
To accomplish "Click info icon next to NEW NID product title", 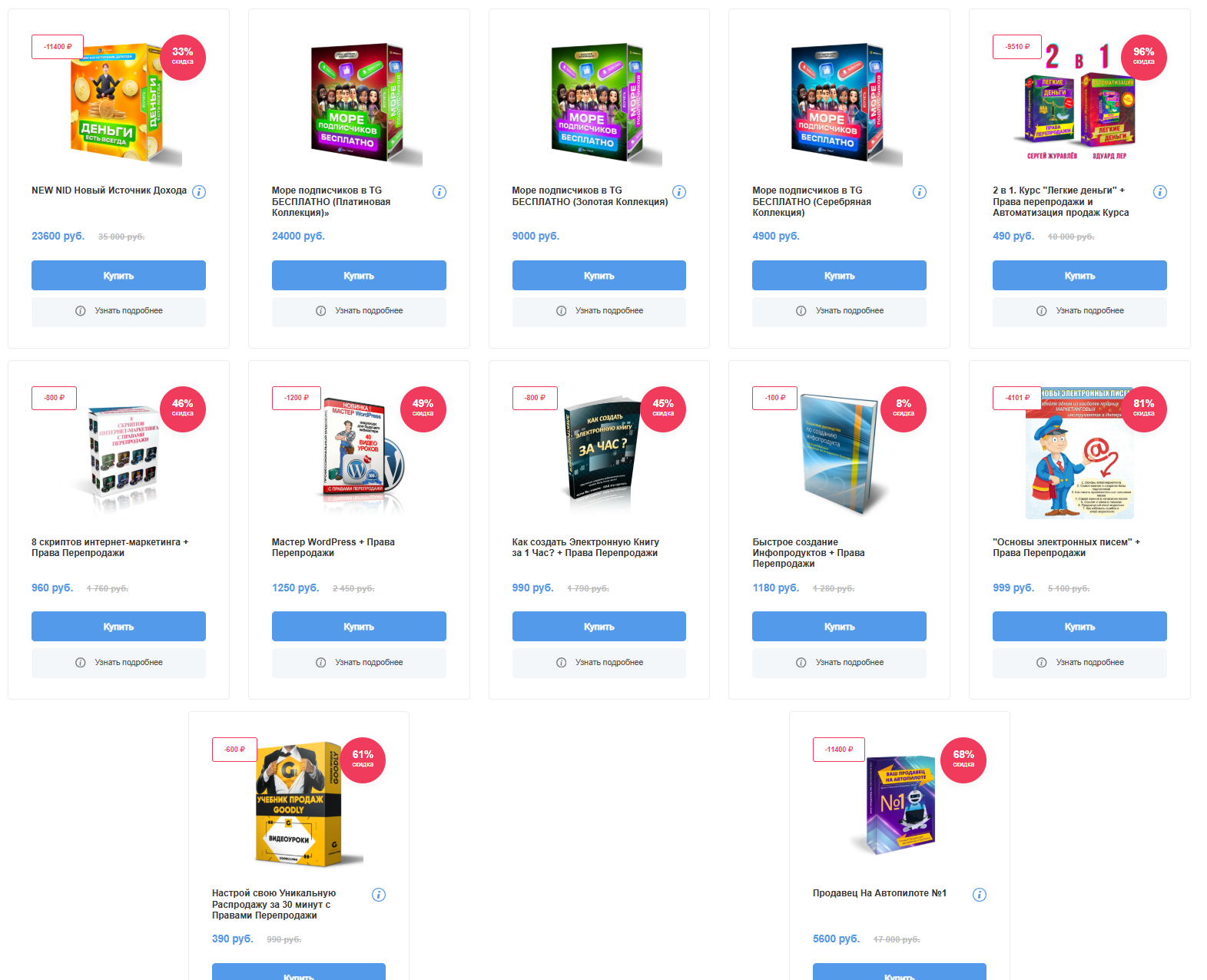I will (x=199, y=192).
